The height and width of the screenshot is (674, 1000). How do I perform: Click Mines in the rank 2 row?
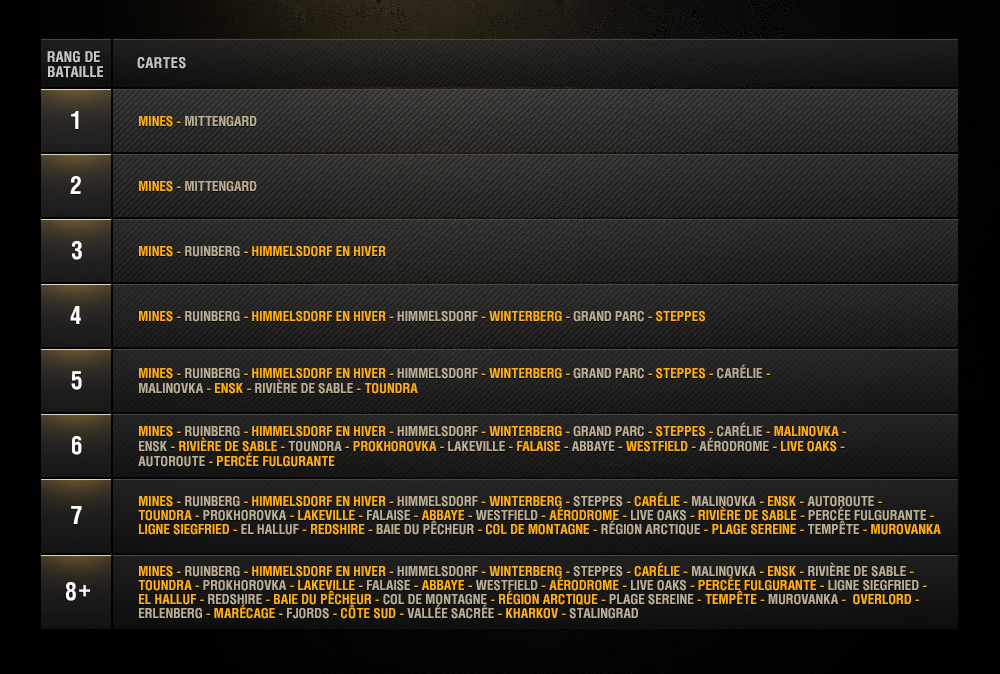(x=155, y=187)
